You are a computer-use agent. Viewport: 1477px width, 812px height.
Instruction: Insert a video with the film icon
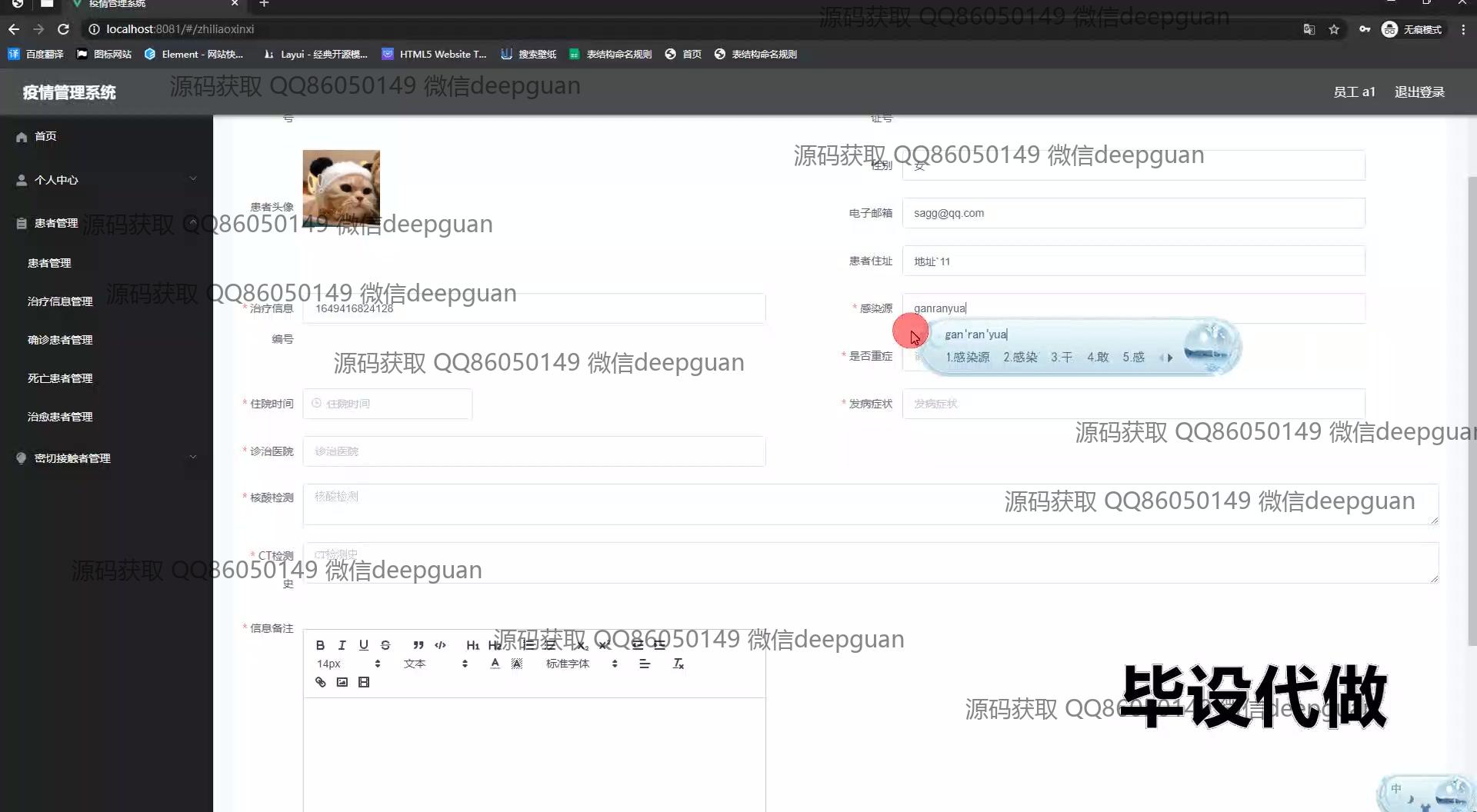pos(364,682)
